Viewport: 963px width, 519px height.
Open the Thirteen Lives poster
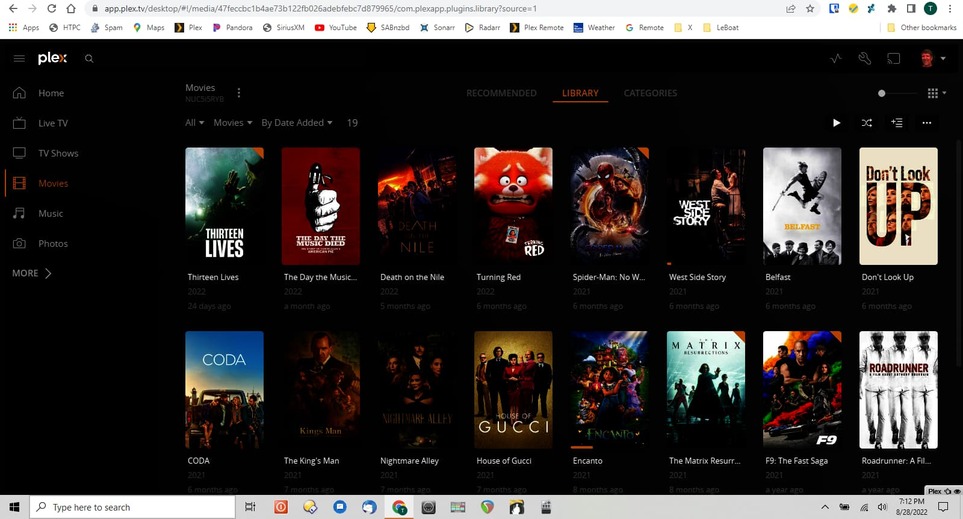pyautogui.click(x=224, y=206)
